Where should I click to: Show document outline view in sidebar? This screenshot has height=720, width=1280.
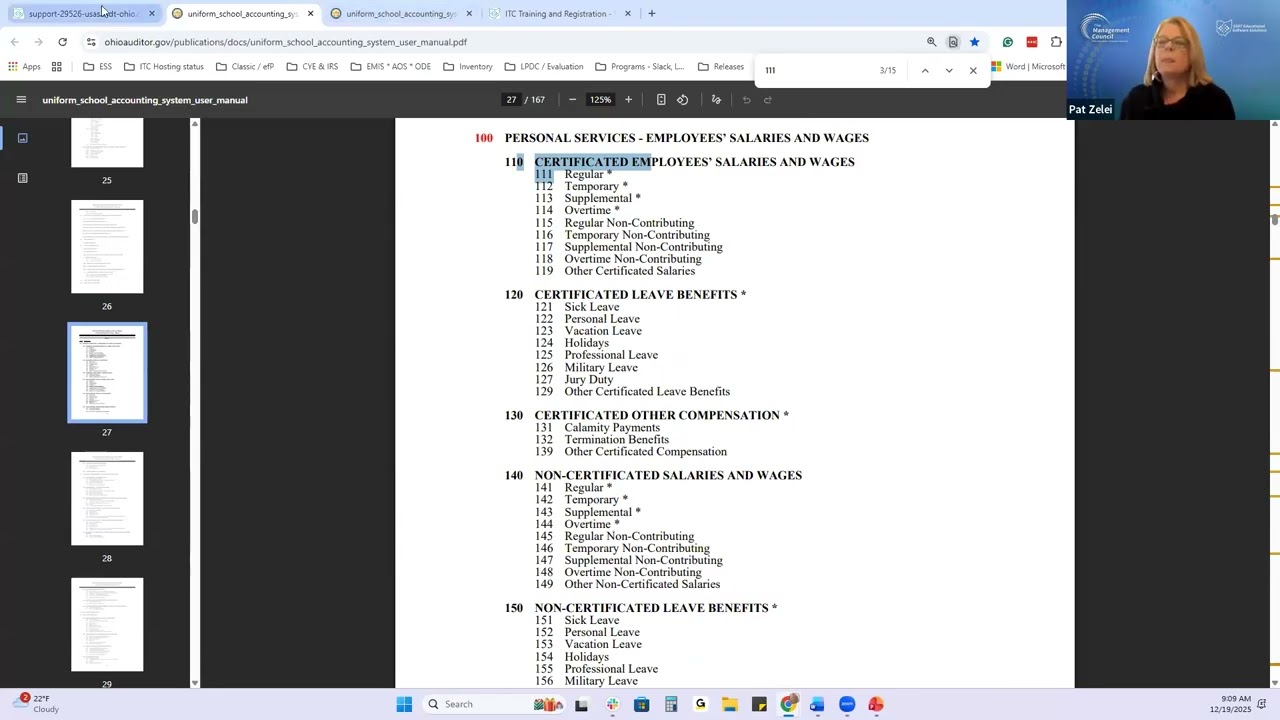(22, 178)
